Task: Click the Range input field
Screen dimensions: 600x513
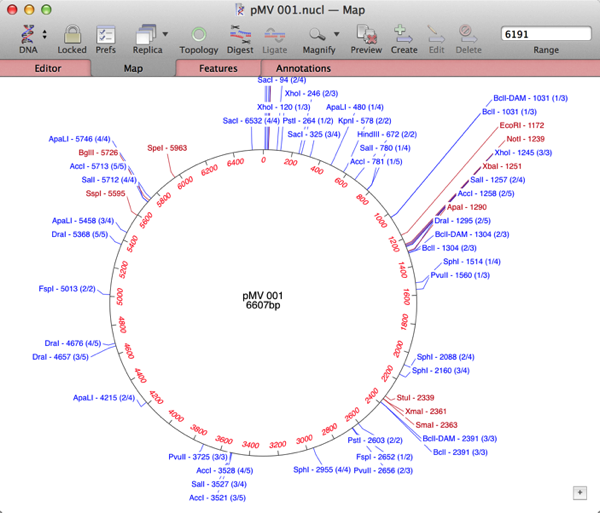Action: (x=546, y=33)
